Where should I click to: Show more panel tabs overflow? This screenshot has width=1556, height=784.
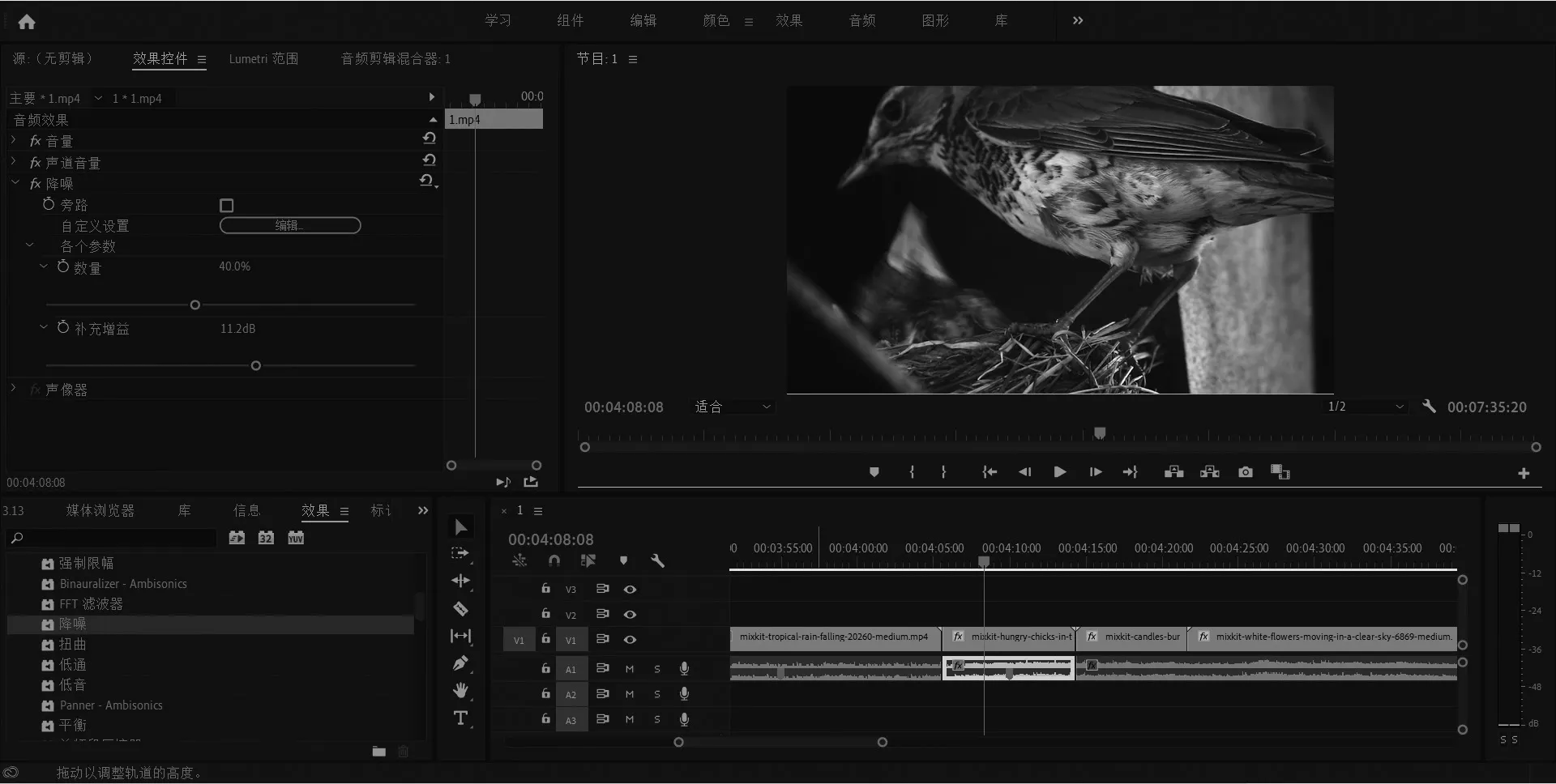[422, 510]
